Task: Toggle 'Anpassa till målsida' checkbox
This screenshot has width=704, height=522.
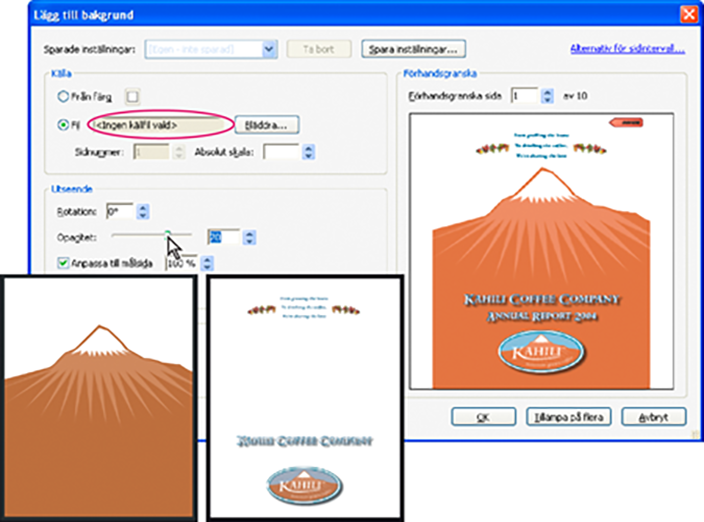Action: pos(63,263)
